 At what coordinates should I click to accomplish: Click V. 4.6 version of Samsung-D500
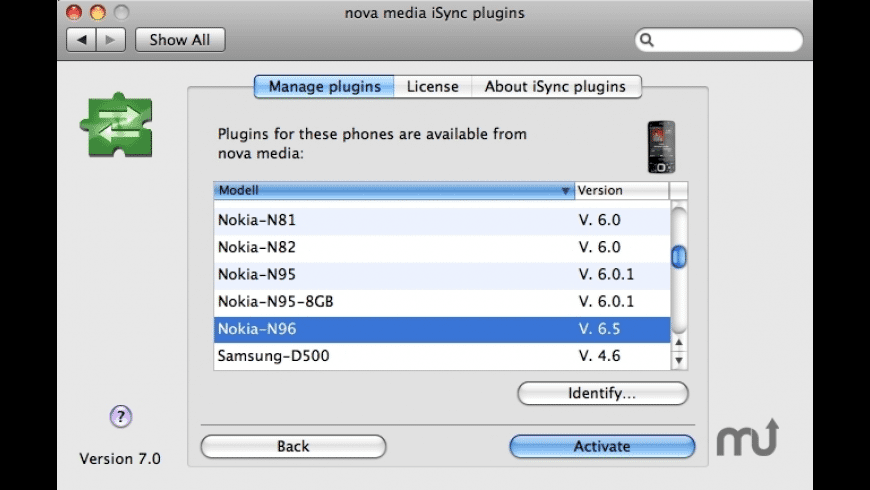click(x=599, y=356)
